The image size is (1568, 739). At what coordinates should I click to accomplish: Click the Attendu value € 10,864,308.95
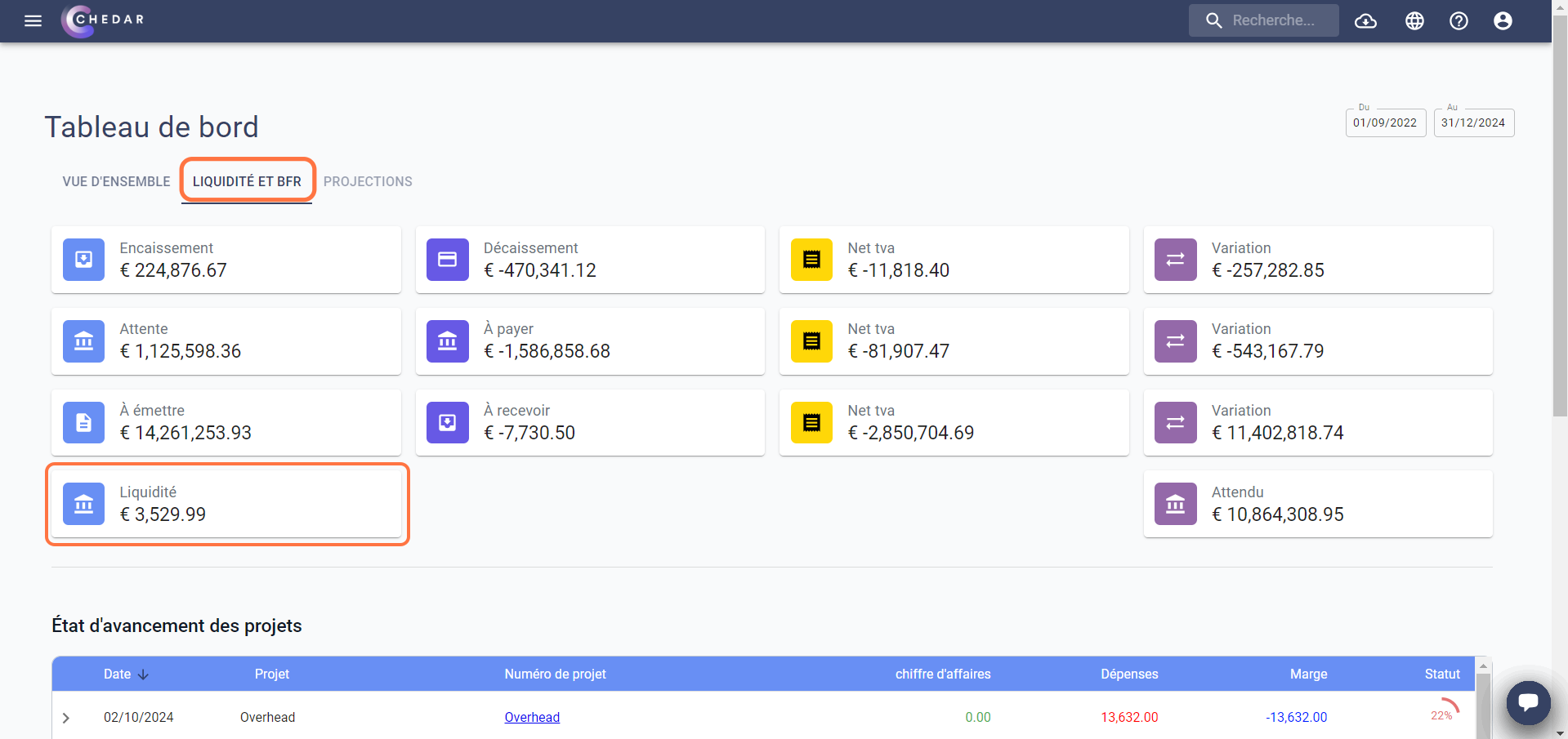(x=1278, y=514)
